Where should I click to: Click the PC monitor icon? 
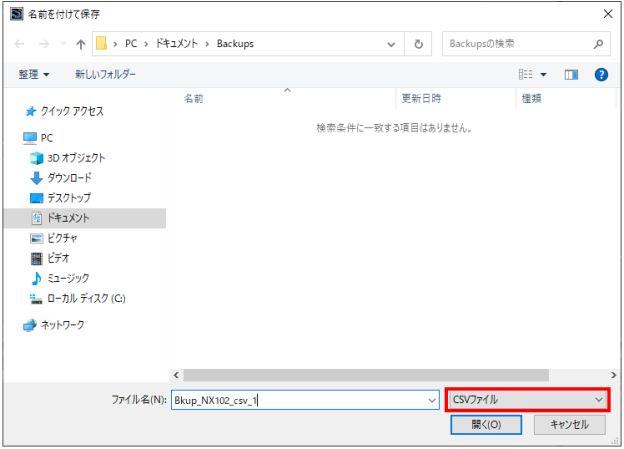tap(30, 138)
